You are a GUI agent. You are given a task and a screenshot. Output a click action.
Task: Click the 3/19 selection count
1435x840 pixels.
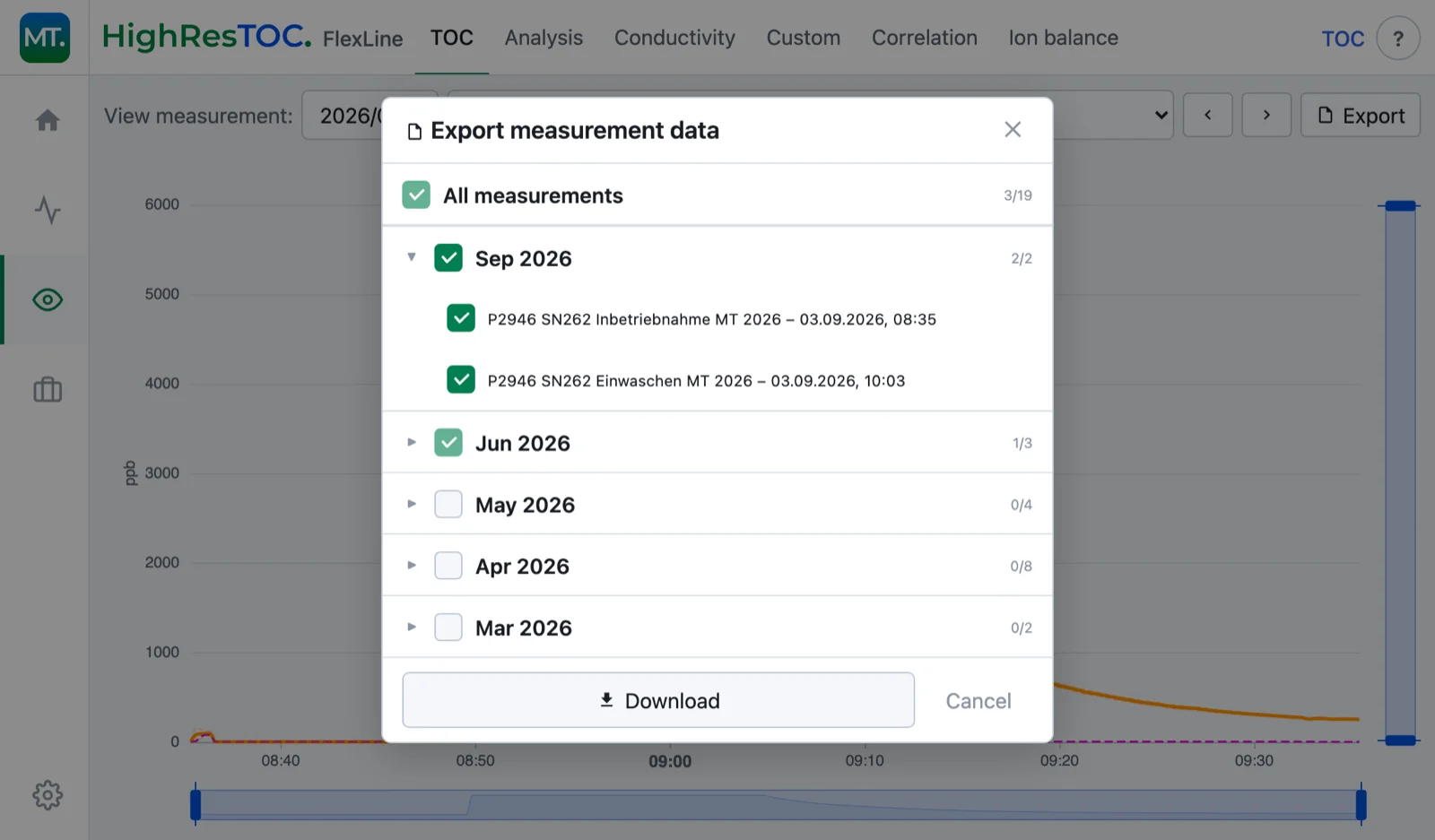point(1017,195)
